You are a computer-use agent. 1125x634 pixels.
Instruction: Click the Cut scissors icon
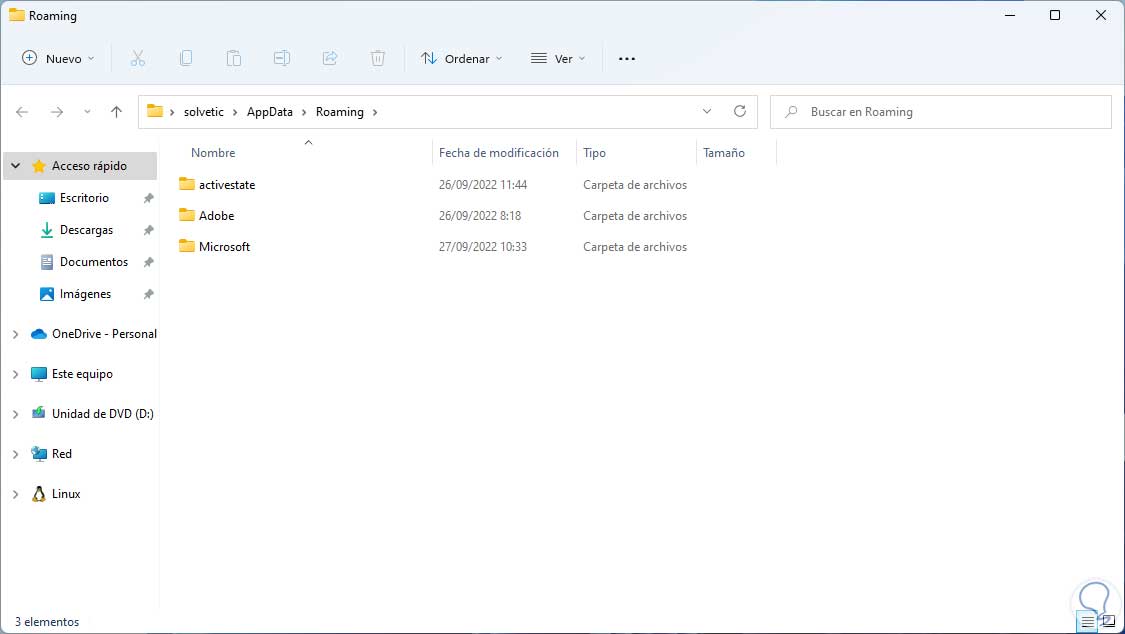[138, 59]
